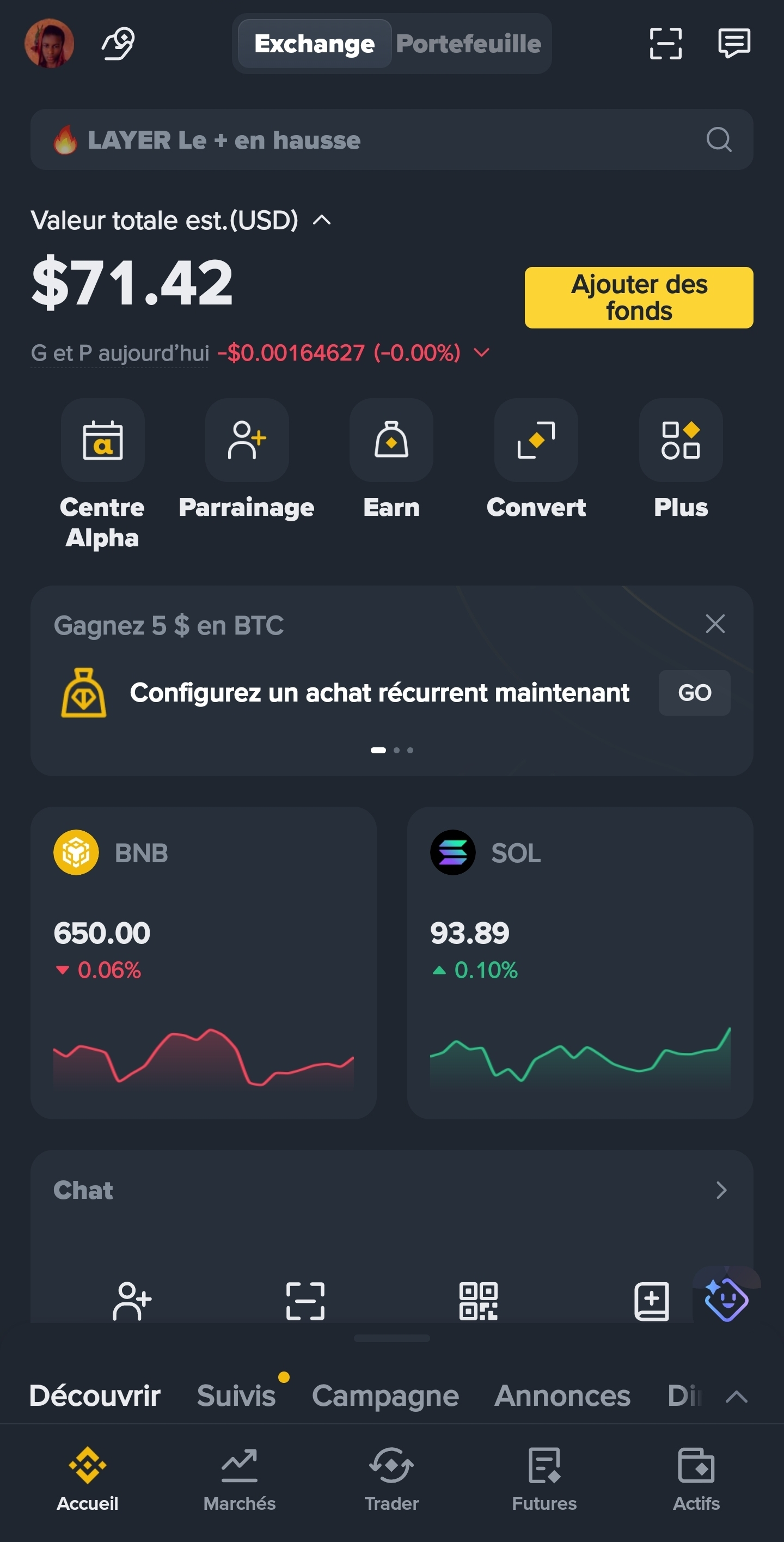Tap the rocket launch icon beside avatar

coord(119,44)
